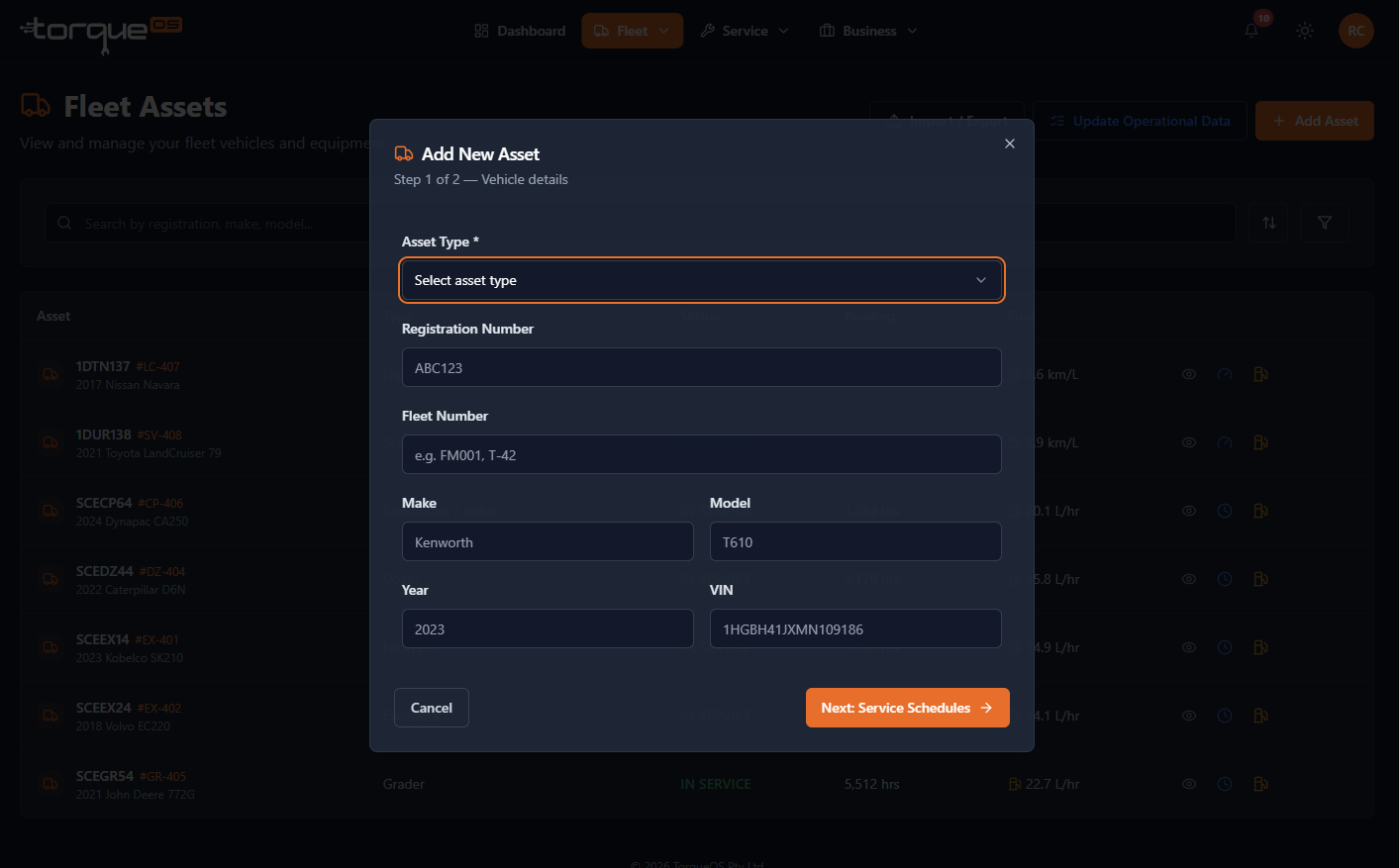Select asset row 1DUR138
1399x868 pixels.
click(x=696, y=442)
